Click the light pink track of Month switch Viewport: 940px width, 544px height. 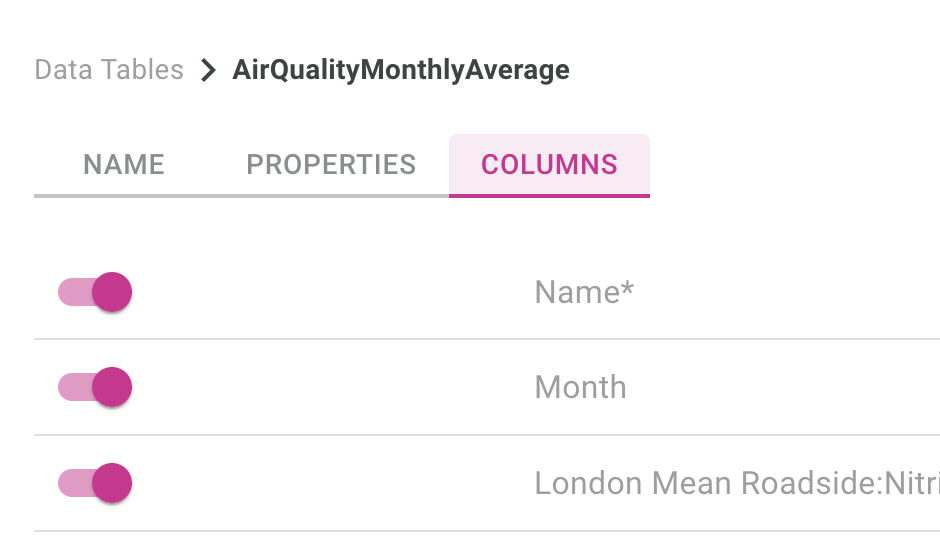click(x=72, y=387)
